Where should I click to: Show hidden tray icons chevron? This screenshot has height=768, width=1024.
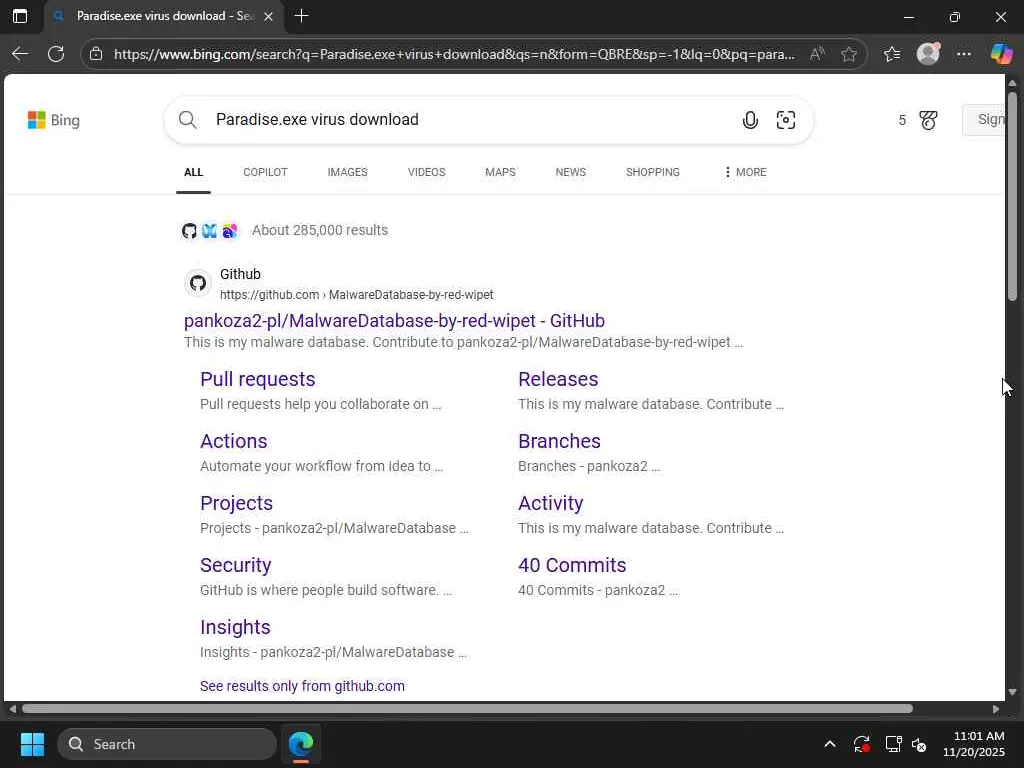[x=830, y=744]
